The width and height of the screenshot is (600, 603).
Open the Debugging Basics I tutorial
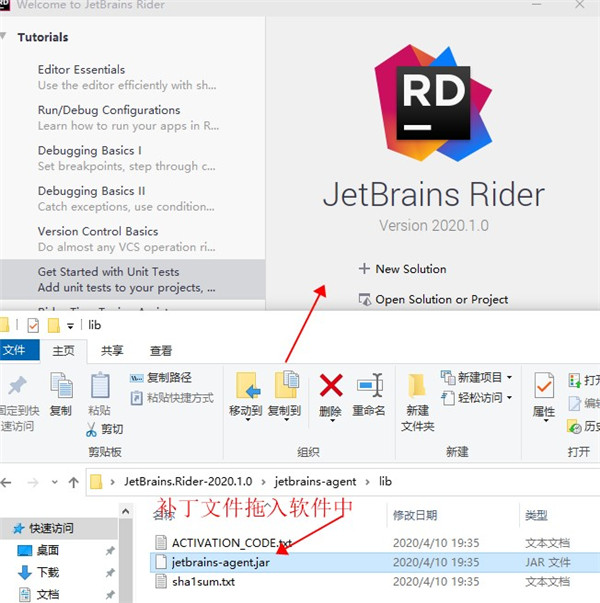127,158
